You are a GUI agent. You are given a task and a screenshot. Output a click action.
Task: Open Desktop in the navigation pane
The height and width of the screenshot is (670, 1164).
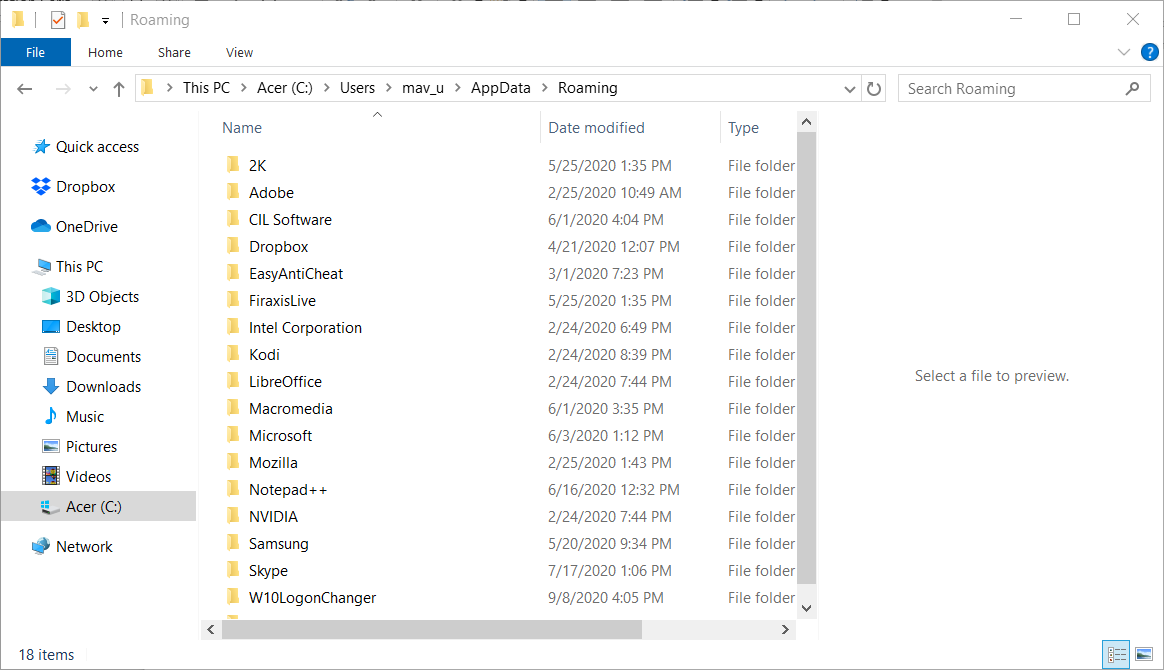93,327
